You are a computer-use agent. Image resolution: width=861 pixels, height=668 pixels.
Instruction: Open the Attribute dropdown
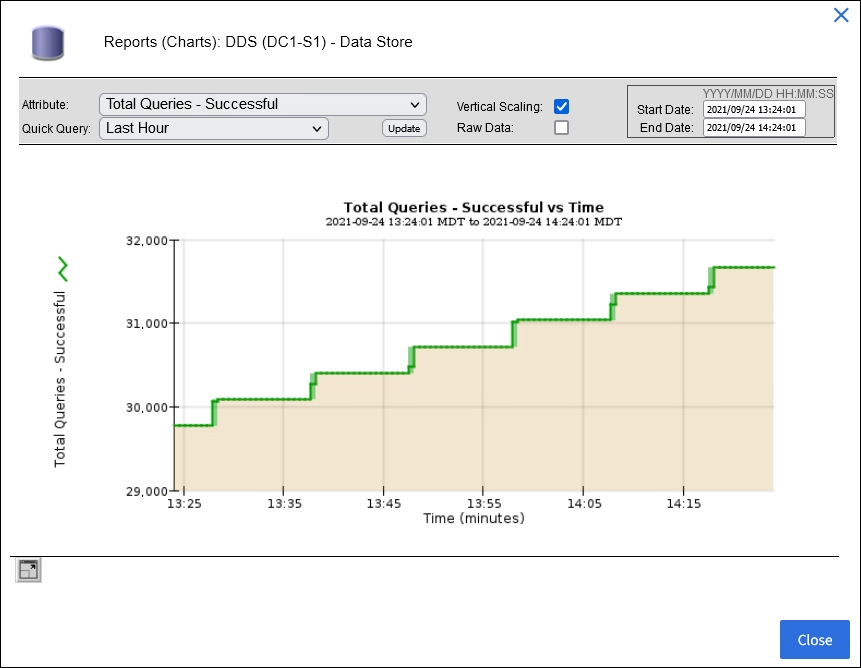point(263,104)
